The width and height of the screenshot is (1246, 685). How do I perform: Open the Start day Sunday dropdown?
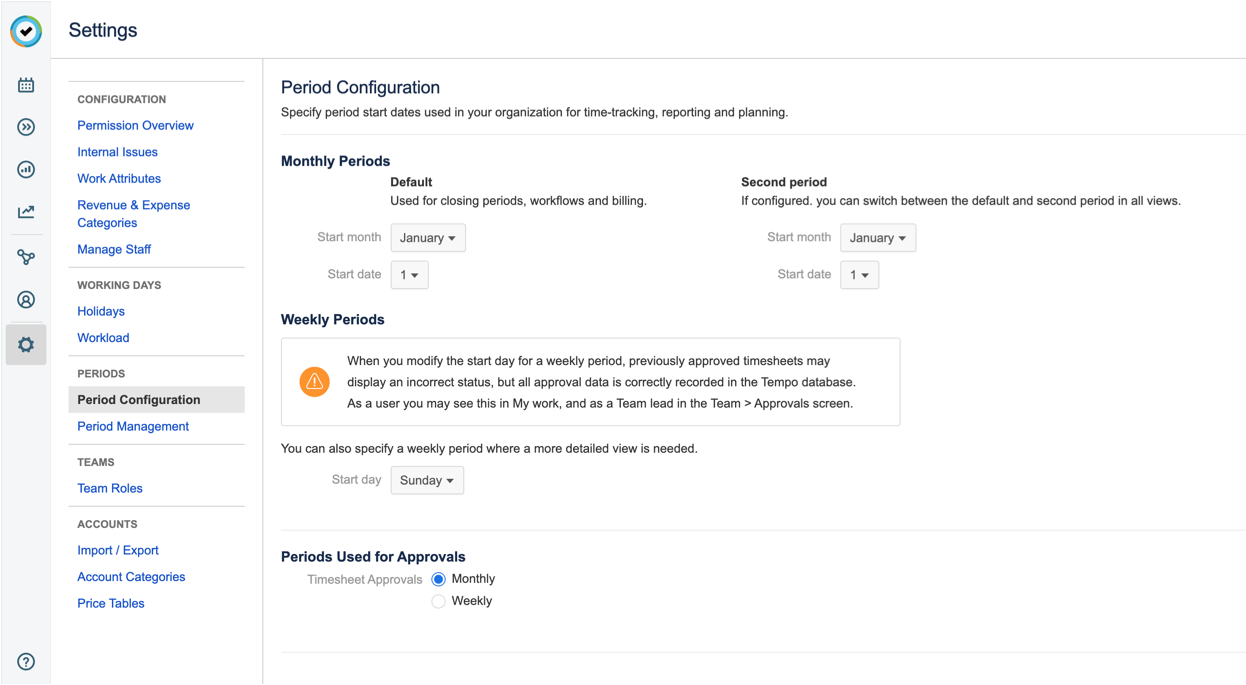point(427,481)
